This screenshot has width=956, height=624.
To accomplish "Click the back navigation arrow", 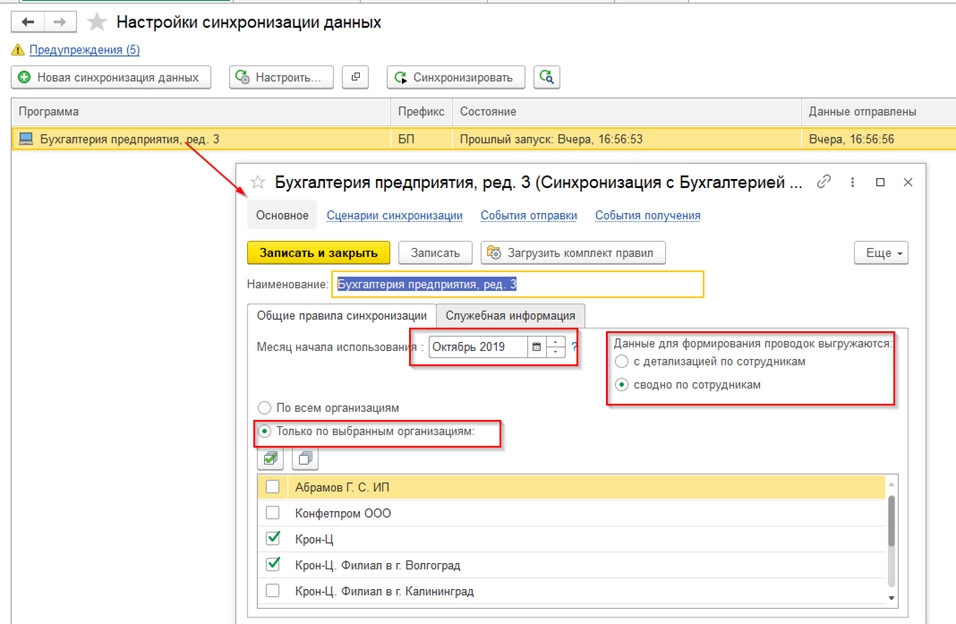I will [30, 22].
